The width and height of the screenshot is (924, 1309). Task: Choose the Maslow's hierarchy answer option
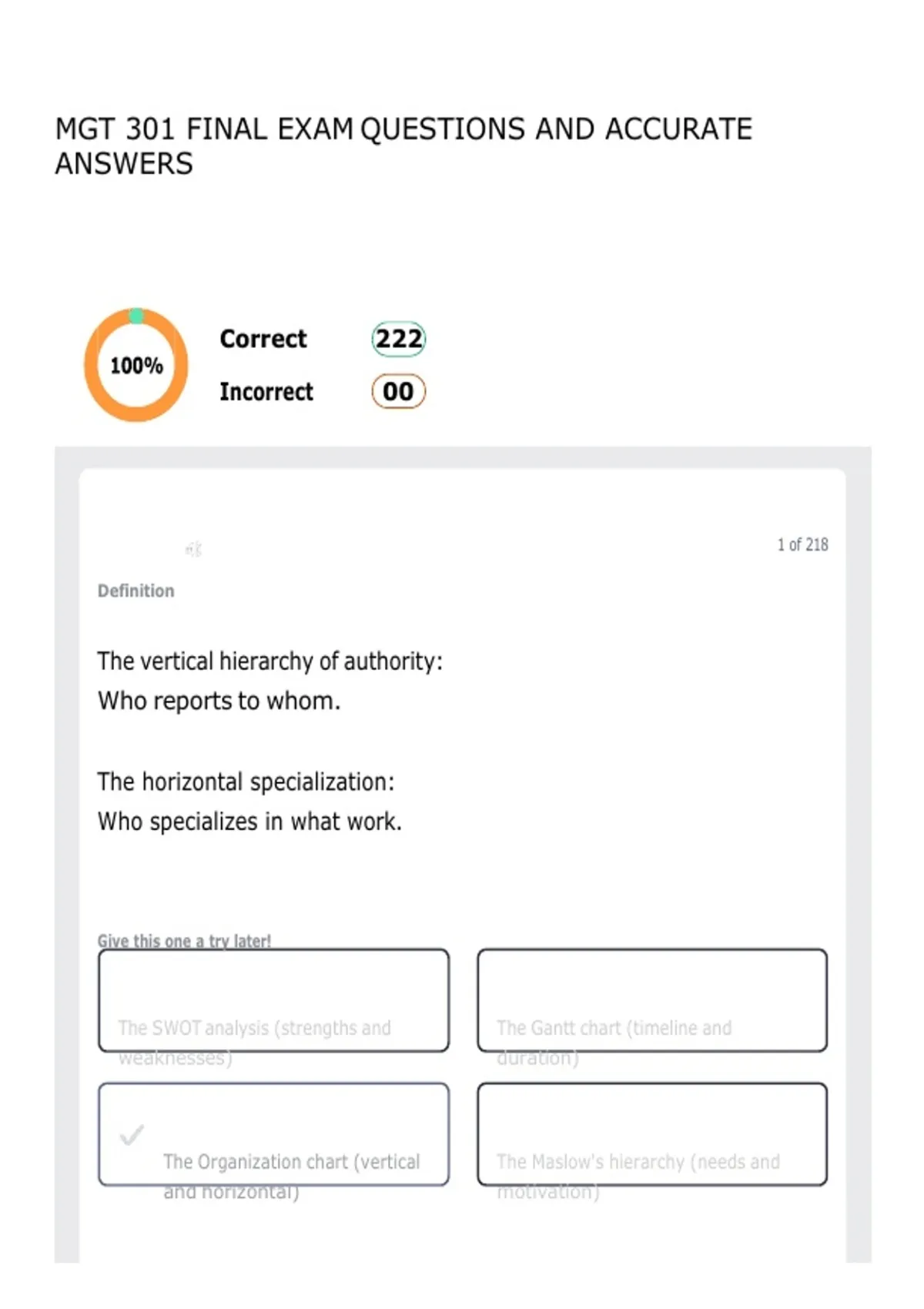coord(652,1134)
